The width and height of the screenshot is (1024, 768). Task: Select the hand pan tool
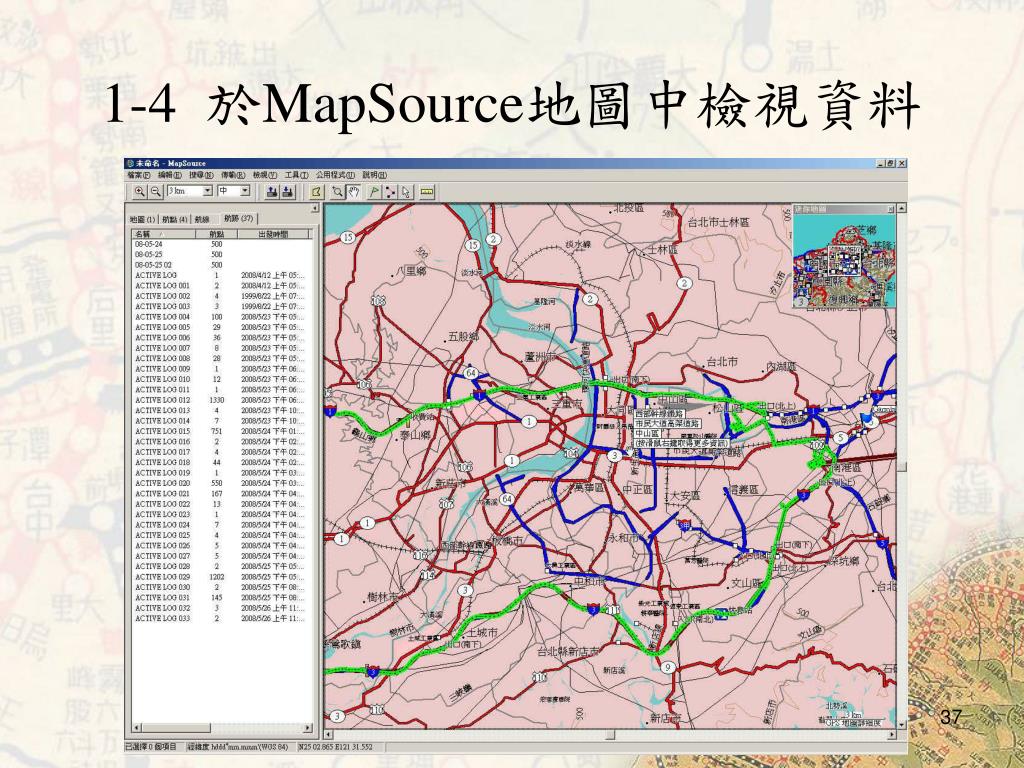click(353, 192)
